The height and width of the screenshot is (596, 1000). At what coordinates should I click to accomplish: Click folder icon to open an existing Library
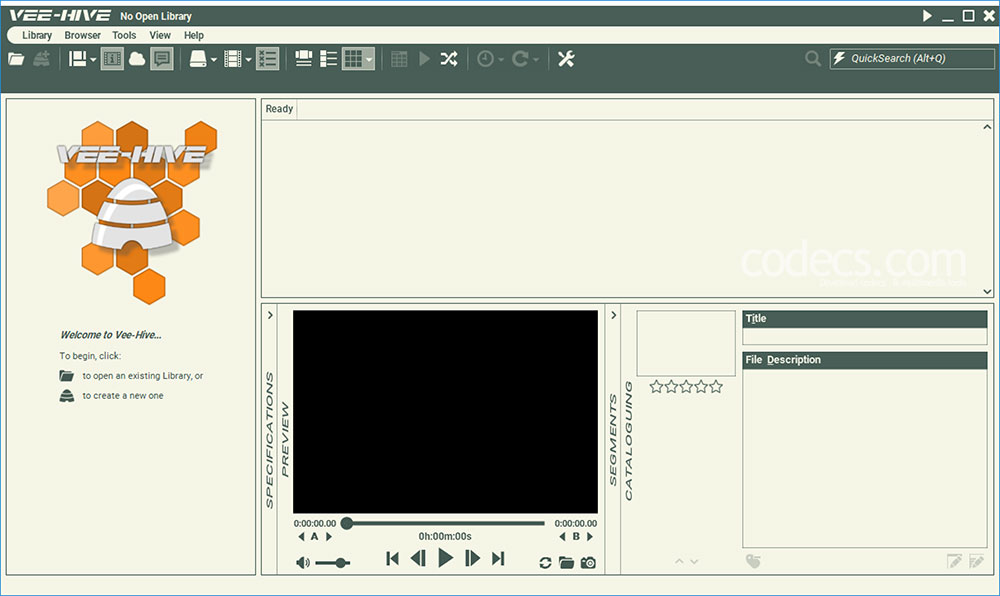click(x=67, y=375)
